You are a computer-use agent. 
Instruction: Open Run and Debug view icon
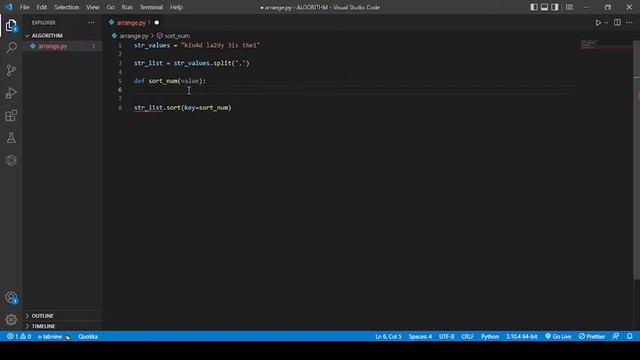click(x=11, y=93)
